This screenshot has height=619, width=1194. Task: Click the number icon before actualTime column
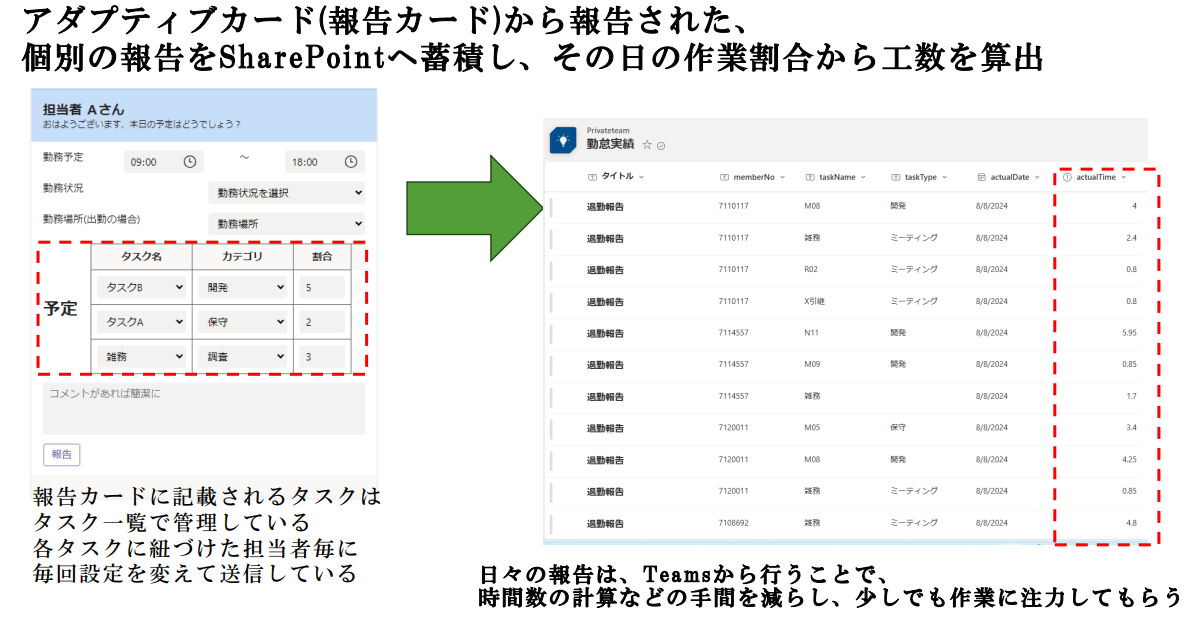click(1068, 177)
